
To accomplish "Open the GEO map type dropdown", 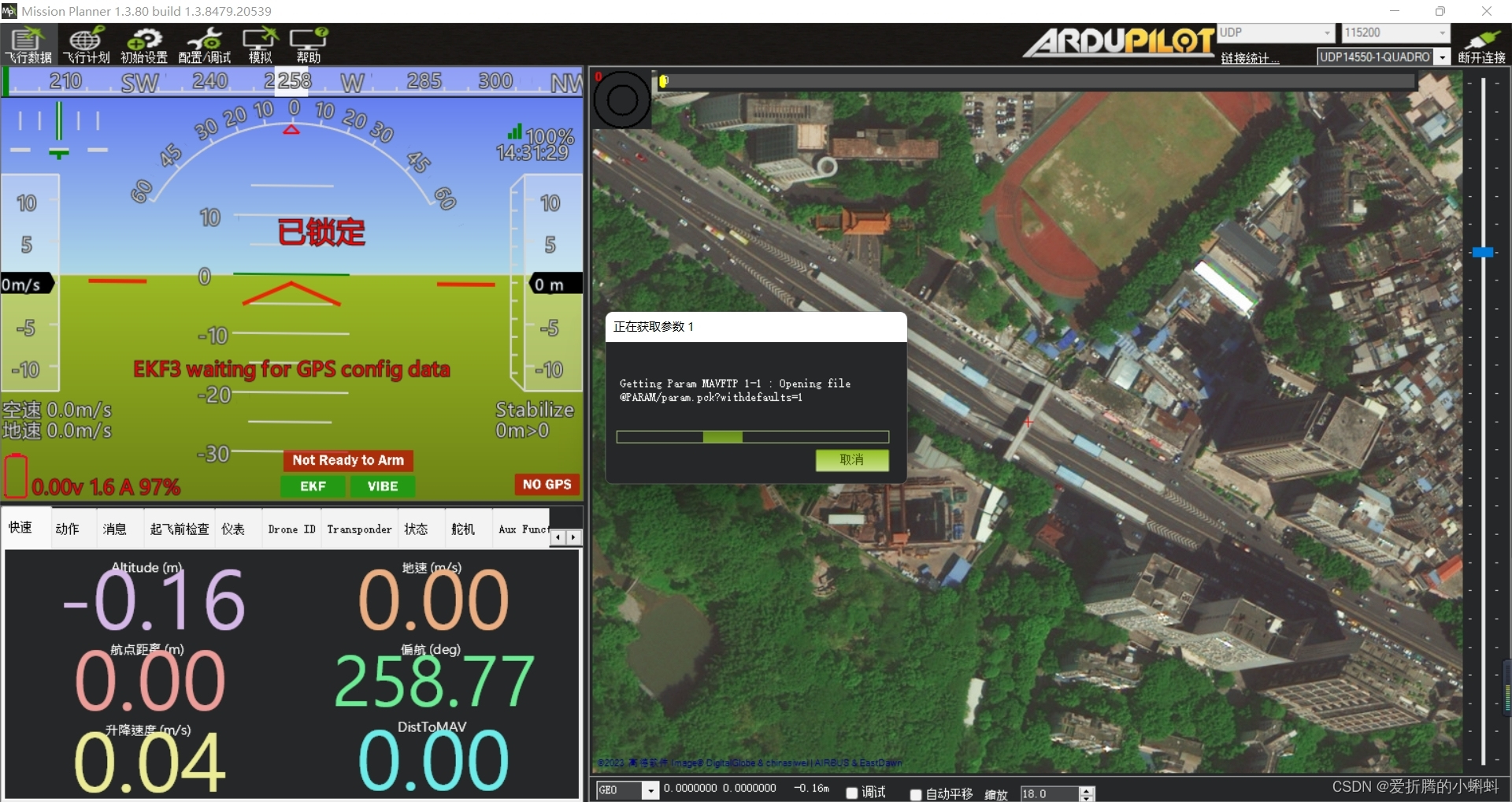I will [x=650, y=790].
